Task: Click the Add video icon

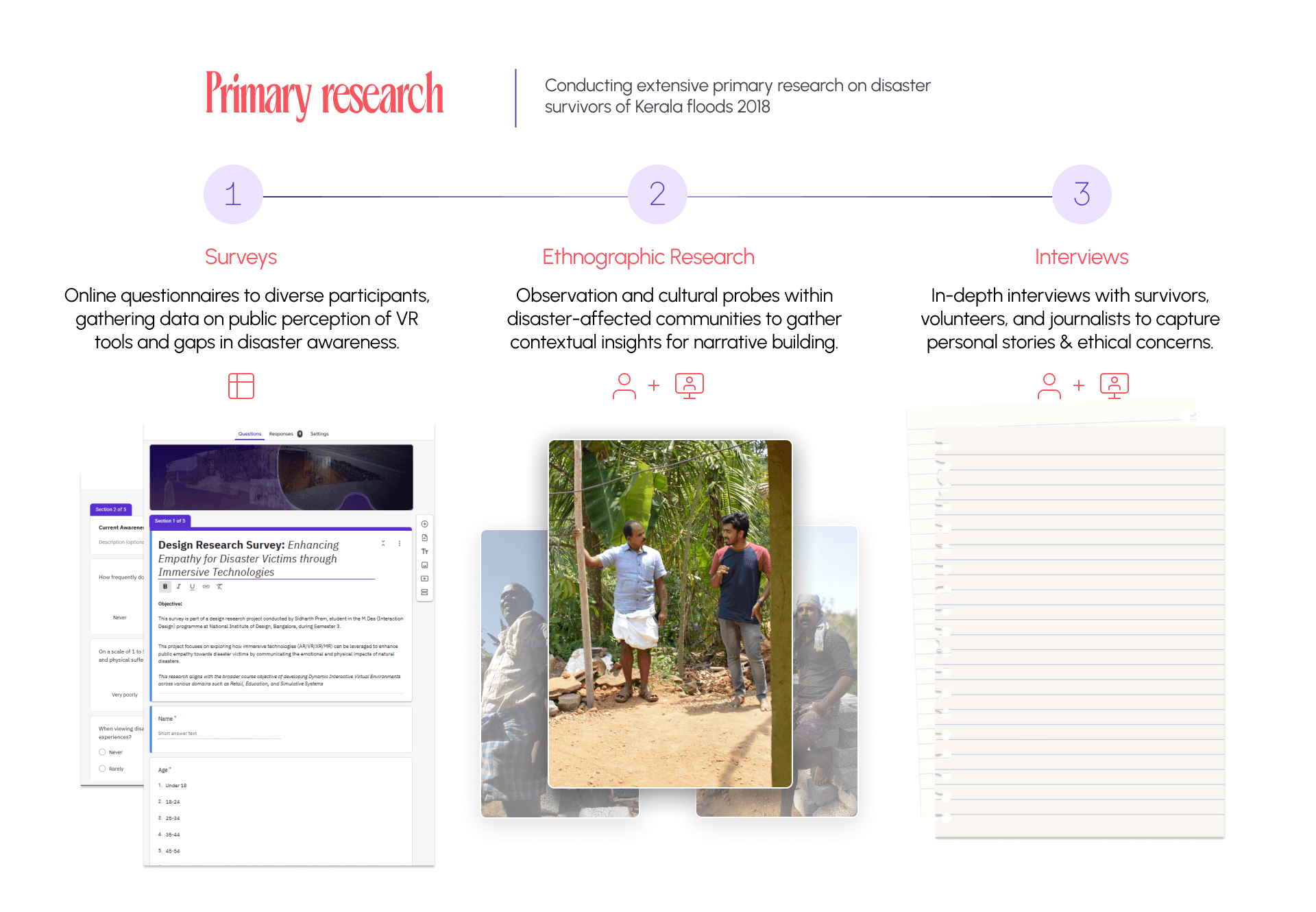Action: click(x=424, y=579)
